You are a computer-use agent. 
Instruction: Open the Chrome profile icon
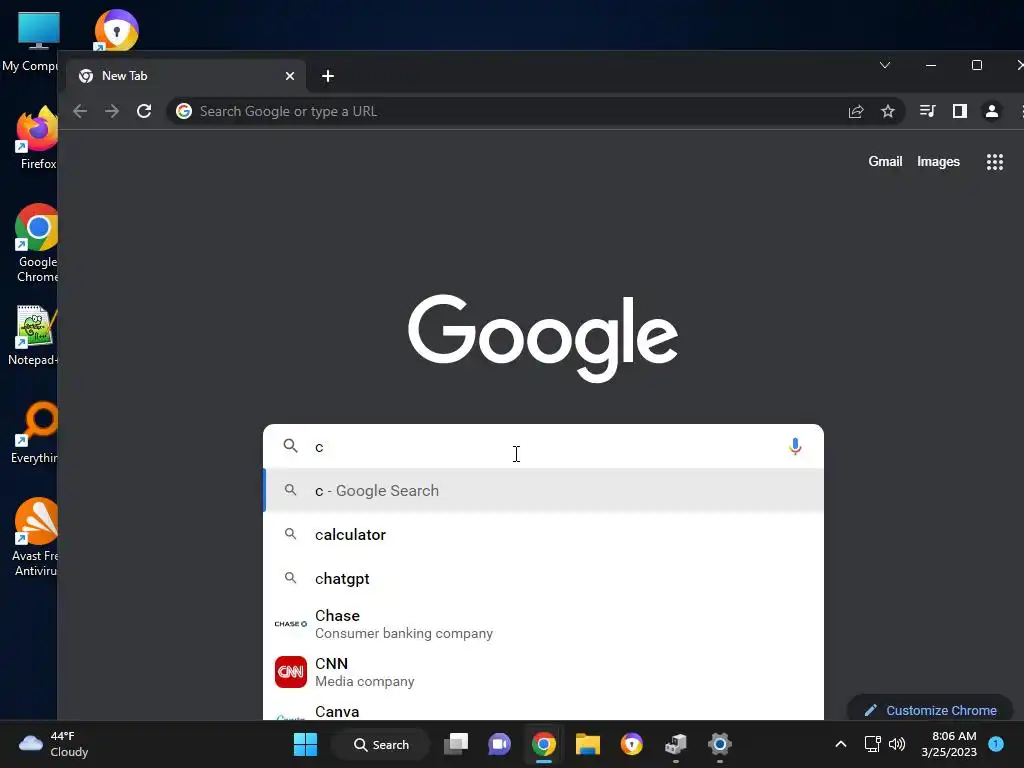tap(991, 111)
